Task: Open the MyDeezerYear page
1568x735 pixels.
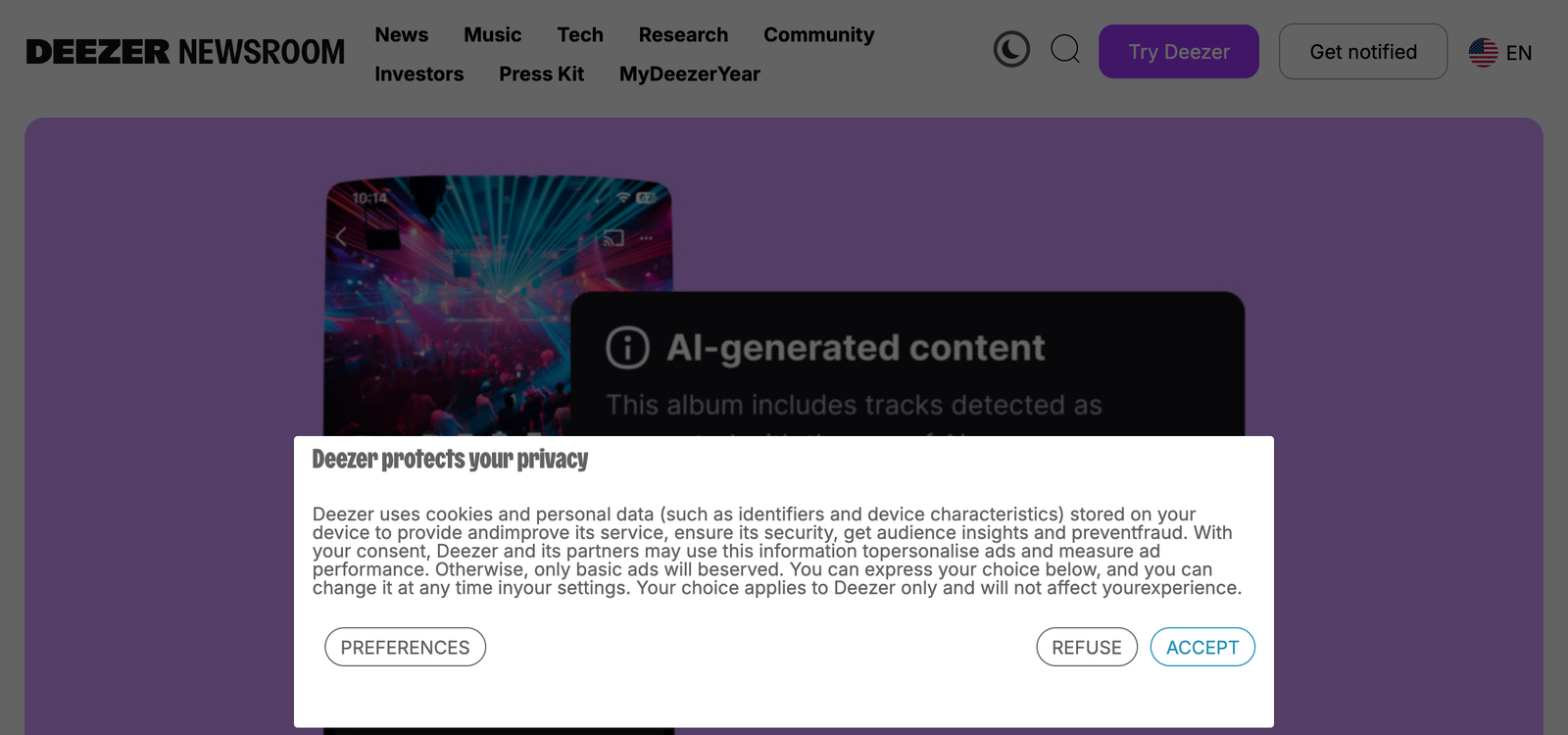Action: point(690,73)
